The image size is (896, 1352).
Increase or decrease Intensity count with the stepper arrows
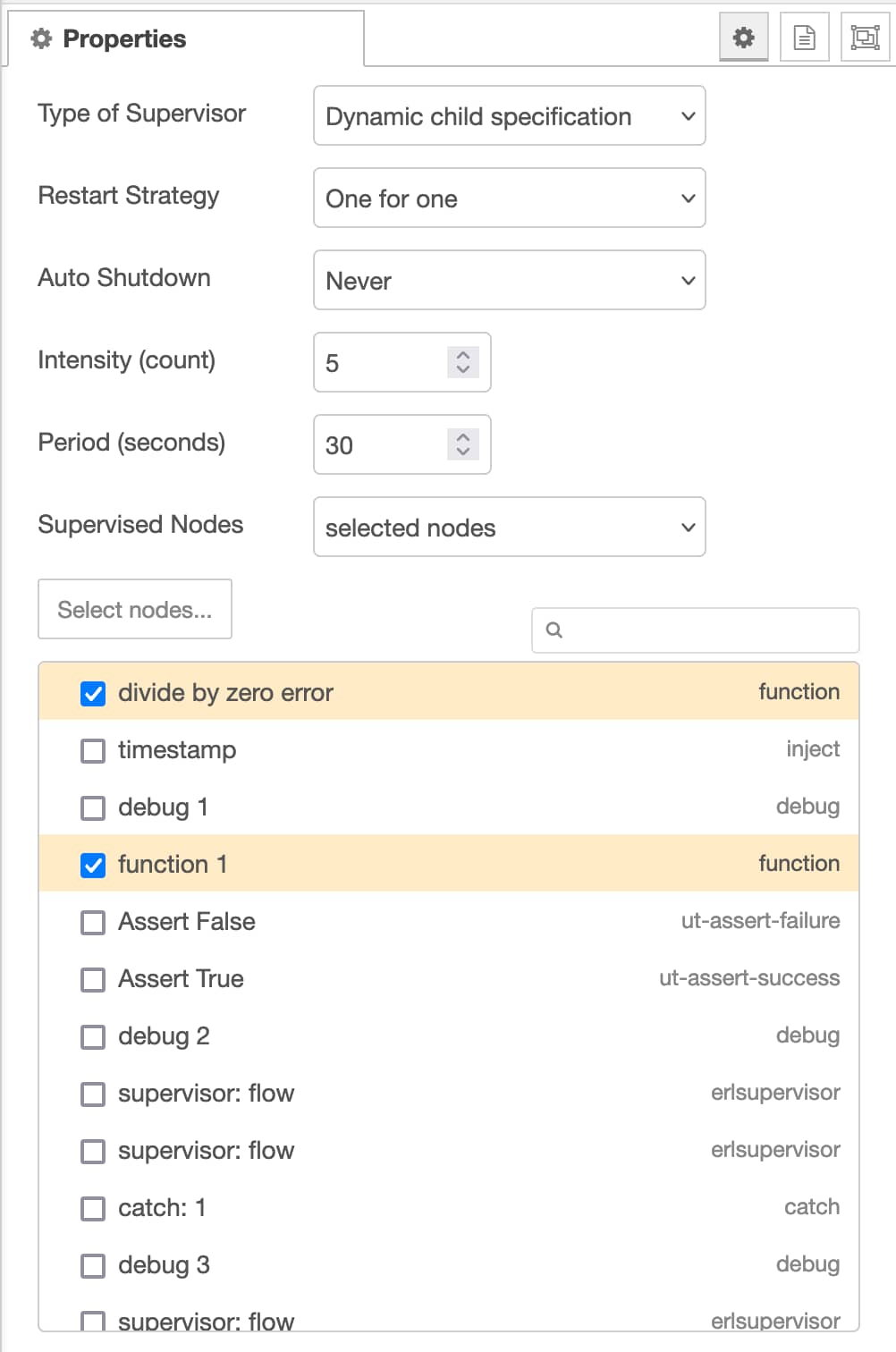(x=462, y=362)
